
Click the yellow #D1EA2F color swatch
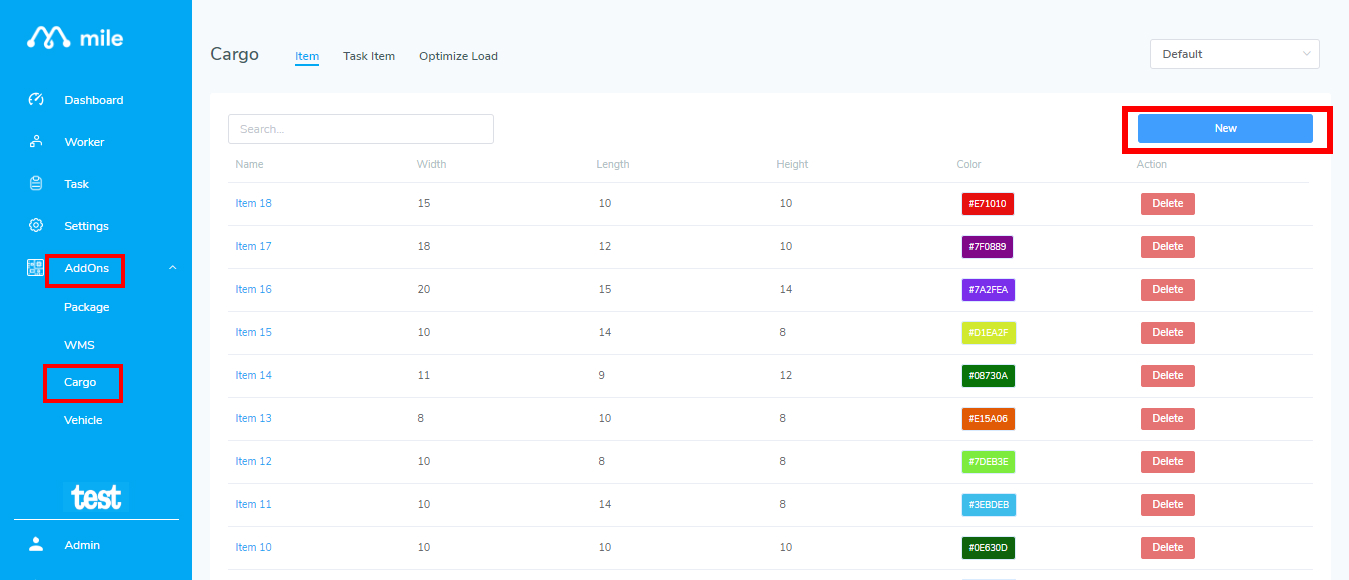point(989,333)
